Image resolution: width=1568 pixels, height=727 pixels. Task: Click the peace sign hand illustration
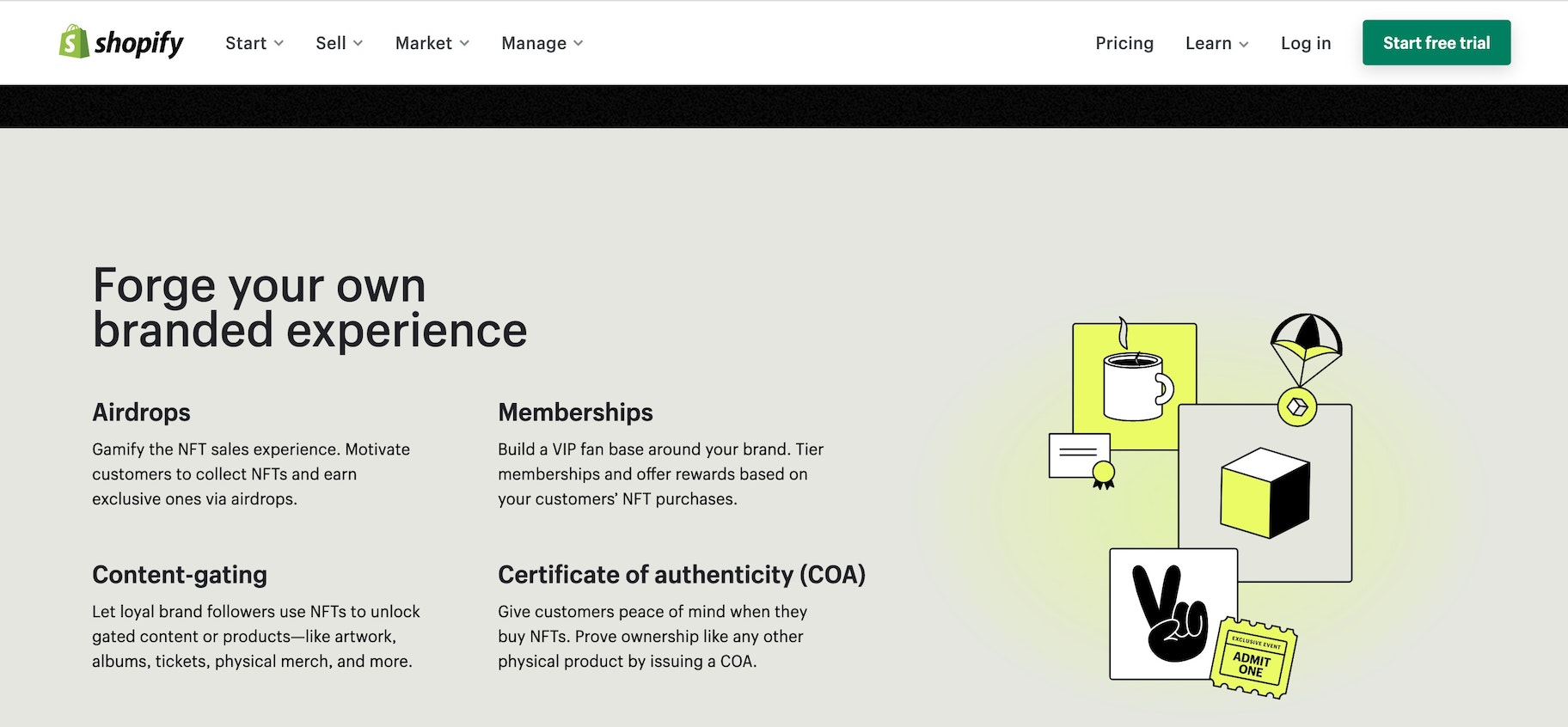pos(1169,614)
